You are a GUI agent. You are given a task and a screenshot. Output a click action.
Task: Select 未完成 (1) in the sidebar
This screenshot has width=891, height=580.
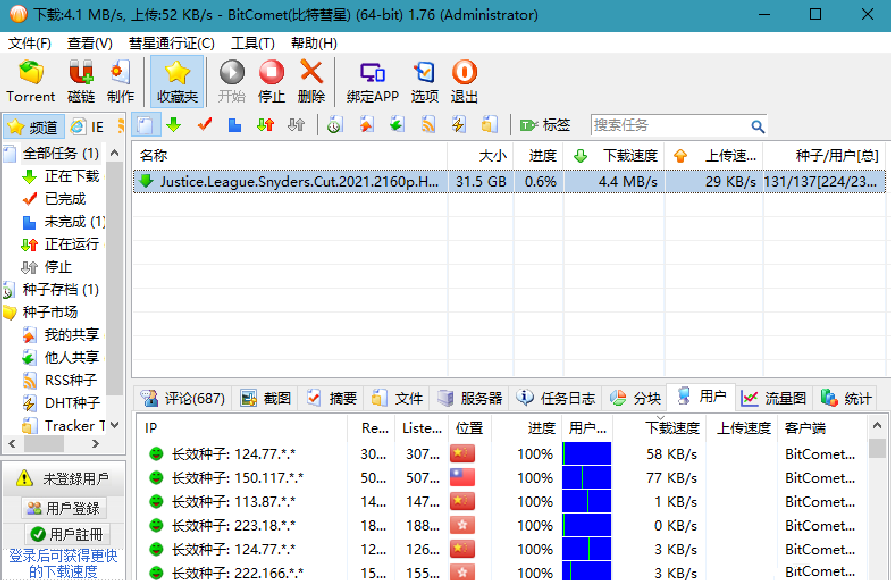coord(75,222)
